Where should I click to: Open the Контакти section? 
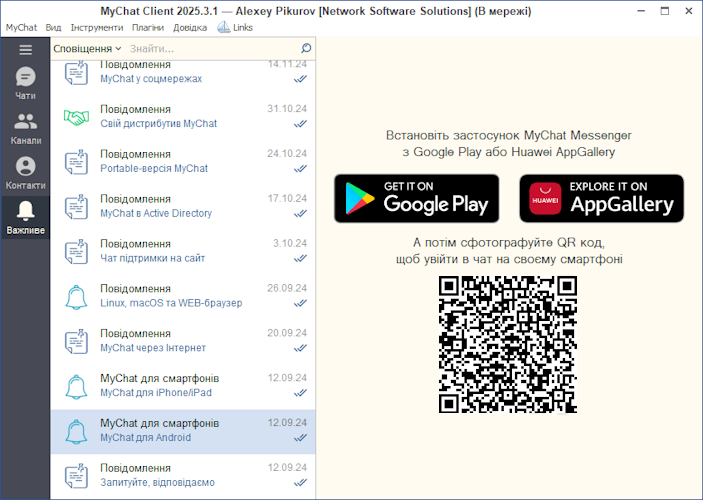pos(26,173)
